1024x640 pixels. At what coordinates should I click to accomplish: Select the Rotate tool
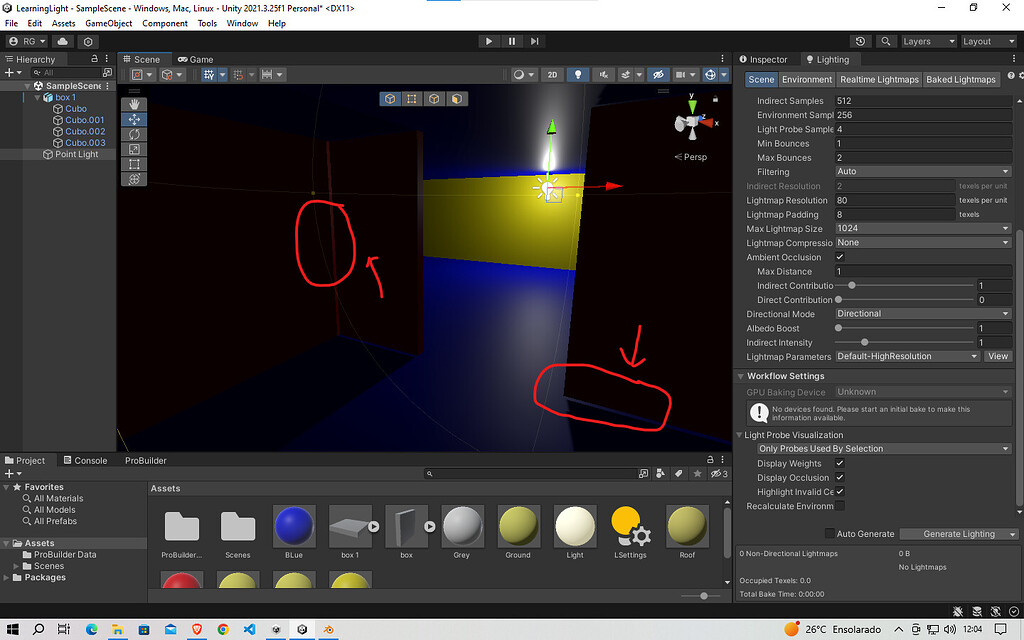coord(135,134)
